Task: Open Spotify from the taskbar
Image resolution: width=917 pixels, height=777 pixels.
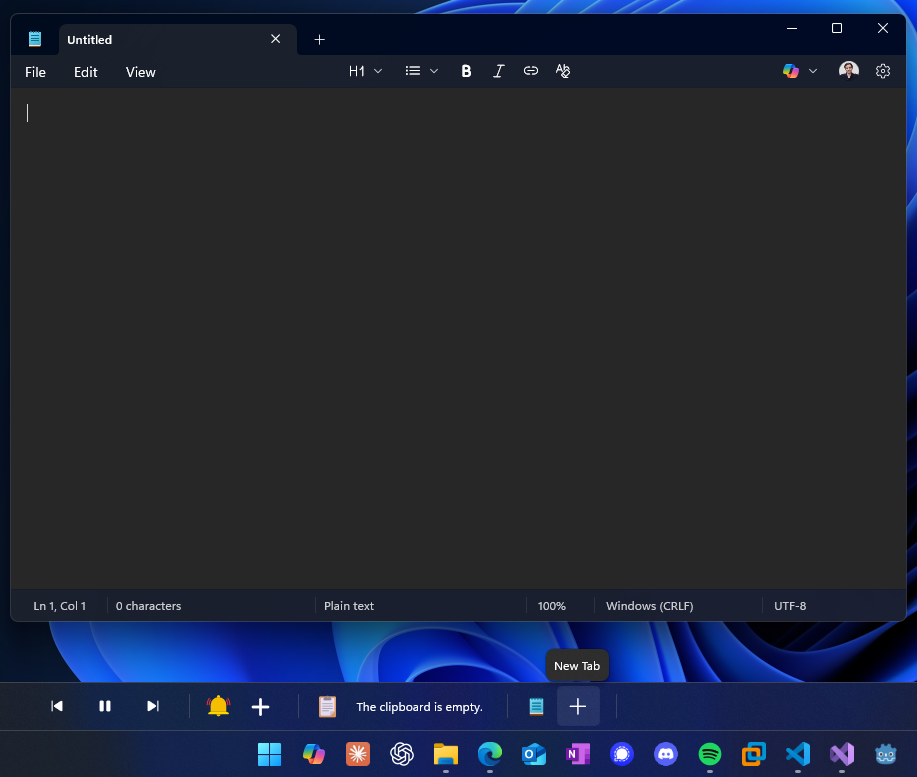Action: [x=709, y=754]
